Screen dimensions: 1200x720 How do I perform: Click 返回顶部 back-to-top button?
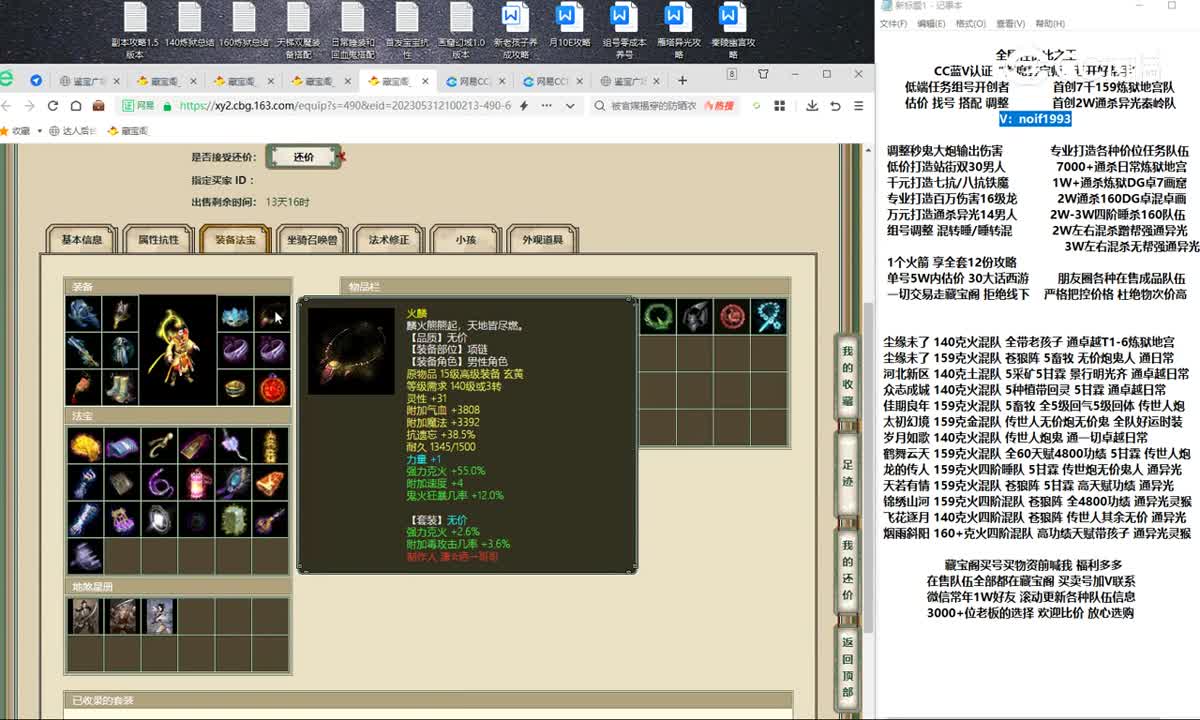(x=847, y=670)
